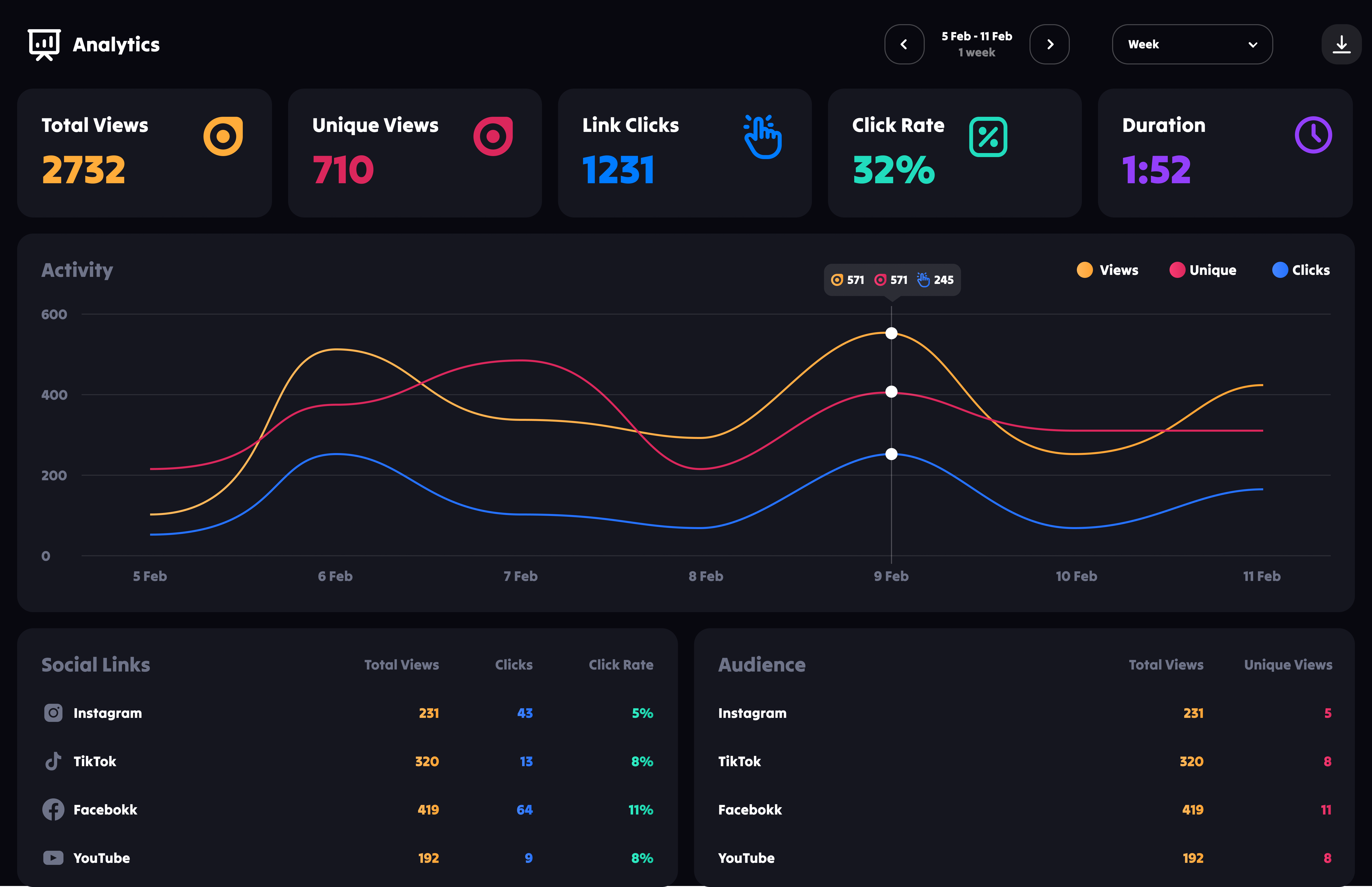The image size is (1372, 887).
Task: Click the Instagram icon in Social Links
Action: tap(54, 713)
